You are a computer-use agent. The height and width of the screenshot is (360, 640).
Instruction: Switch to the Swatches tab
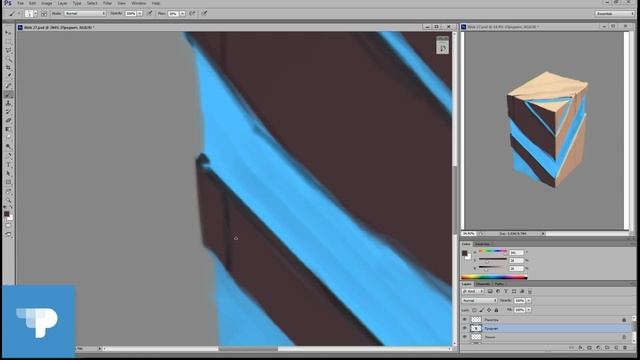[482, 244]
